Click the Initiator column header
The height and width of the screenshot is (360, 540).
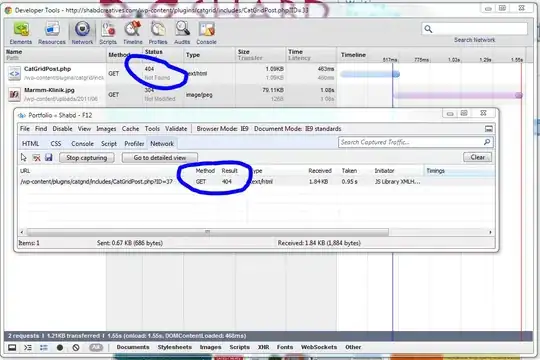[384, 171]
